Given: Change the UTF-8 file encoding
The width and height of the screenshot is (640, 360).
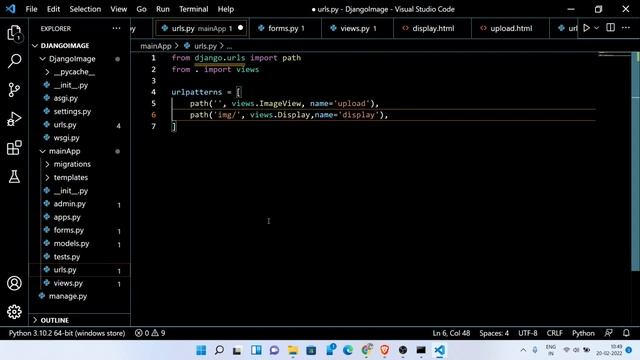Looking at the screenshot, I should 527,333.
